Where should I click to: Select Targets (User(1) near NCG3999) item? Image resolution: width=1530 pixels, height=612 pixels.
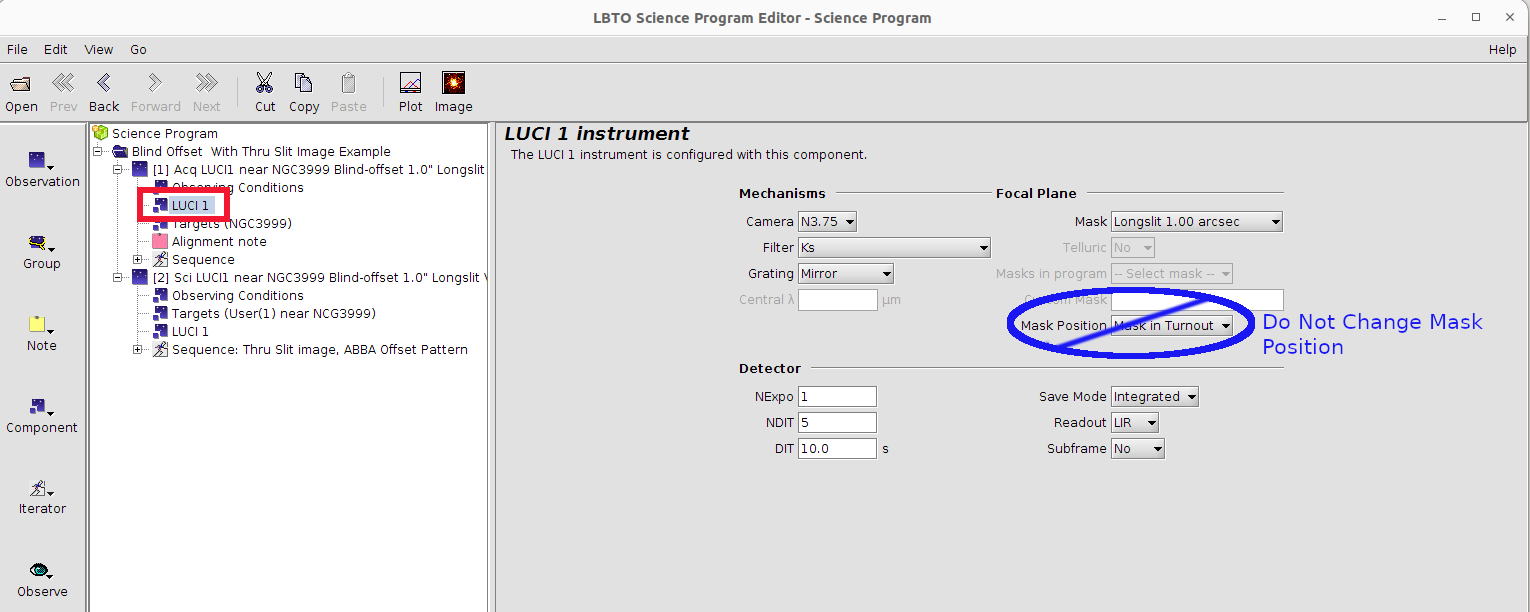point(273,314)
